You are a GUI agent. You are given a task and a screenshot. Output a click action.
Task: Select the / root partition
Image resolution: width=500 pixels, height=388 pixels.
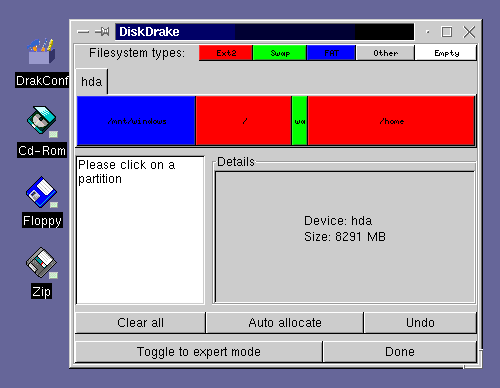(x=244, y=121)
